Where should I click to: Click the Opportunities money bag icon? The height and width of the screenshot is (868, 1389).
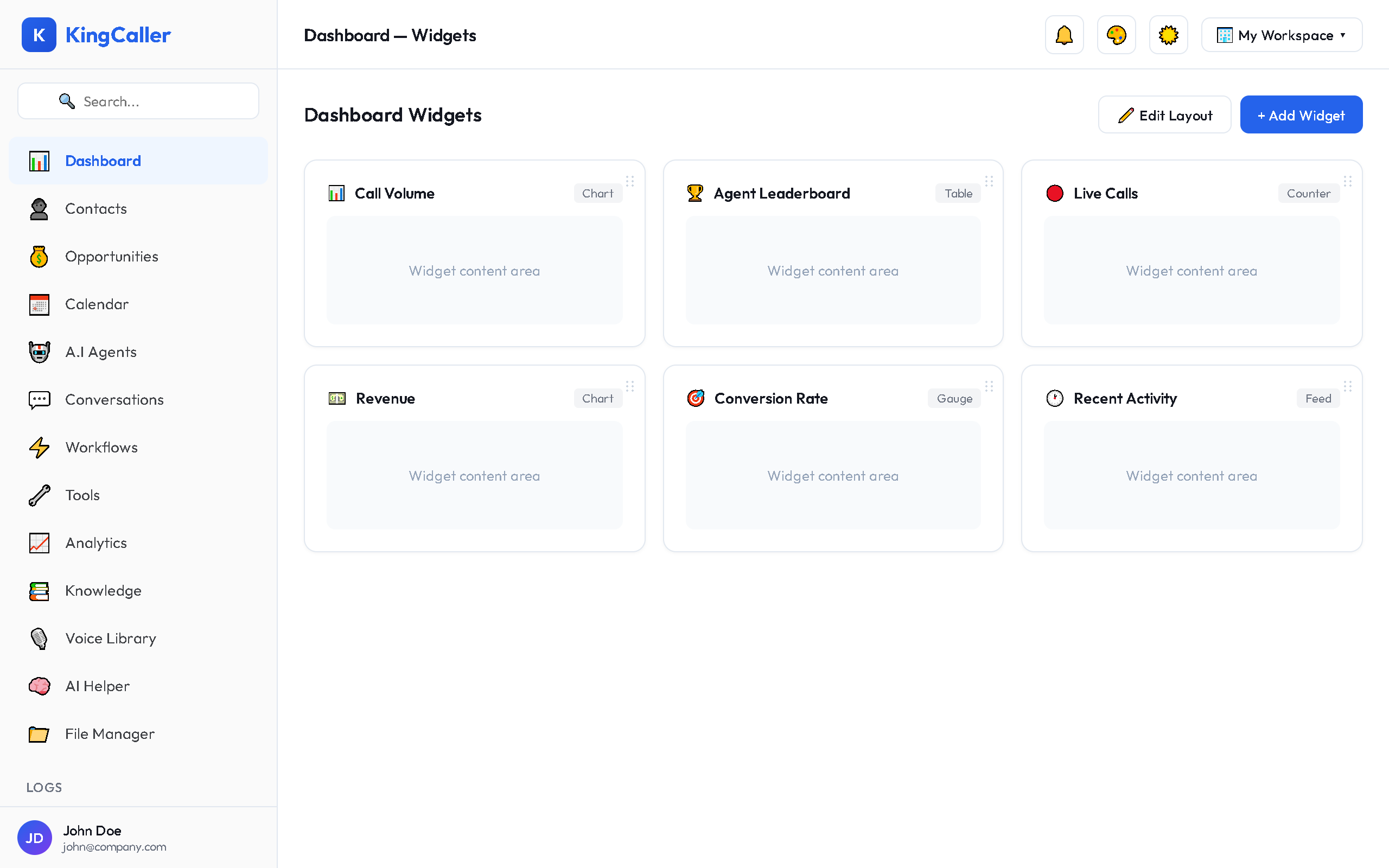coord(39,257)
